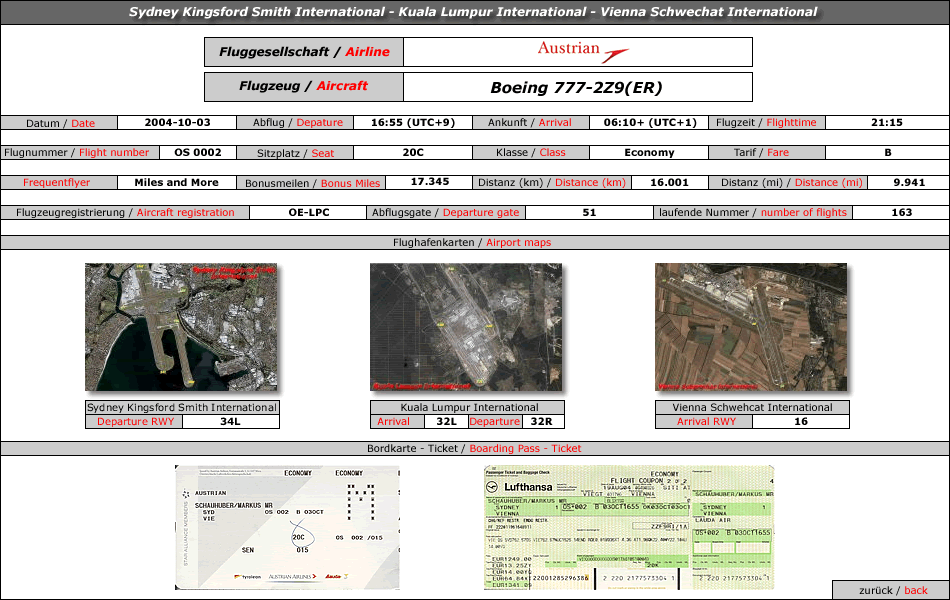Select the Miles and More text

coord(176,182)
